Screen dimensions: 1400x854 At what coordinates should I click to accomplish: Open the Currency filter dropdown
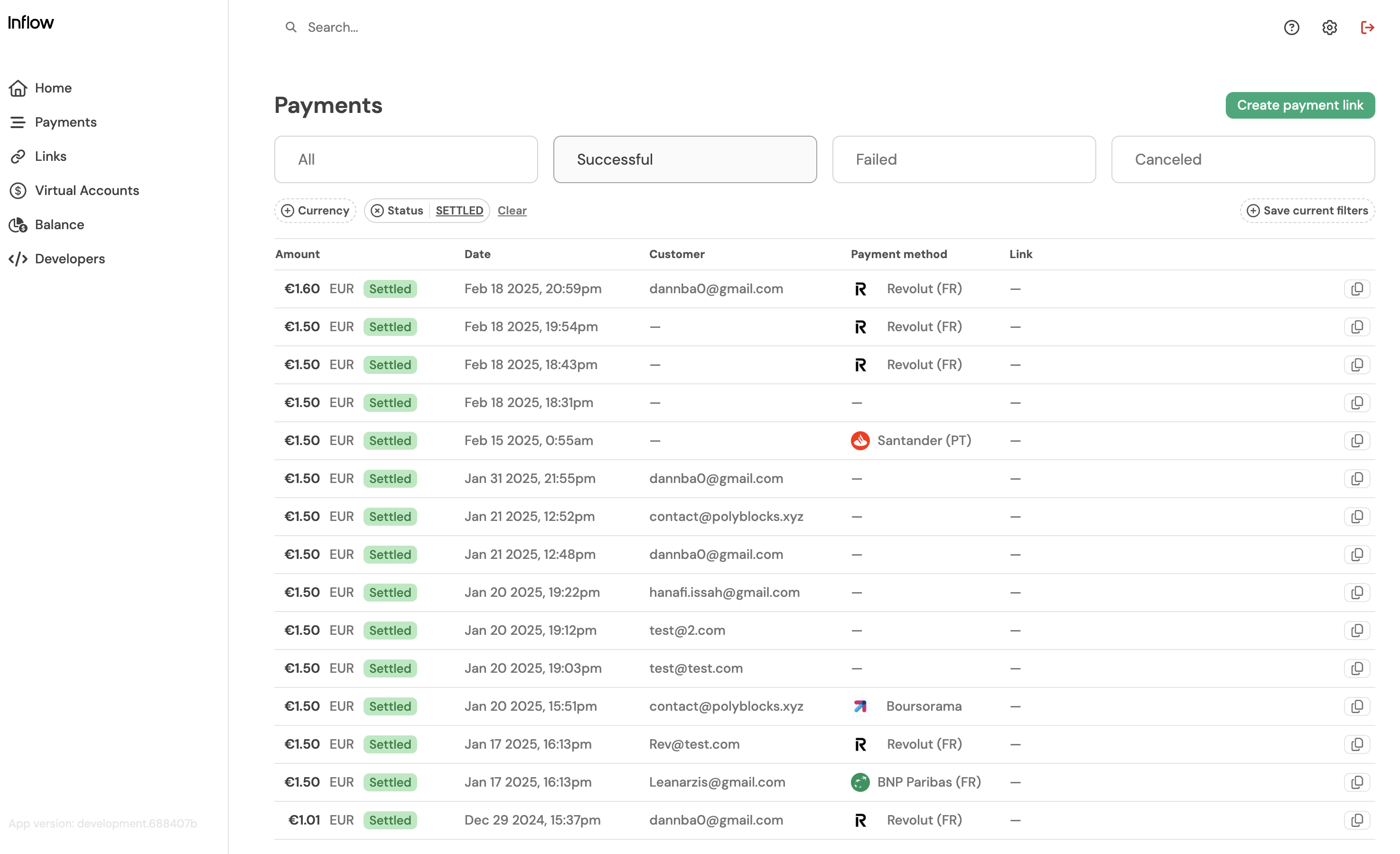point(315,211)
